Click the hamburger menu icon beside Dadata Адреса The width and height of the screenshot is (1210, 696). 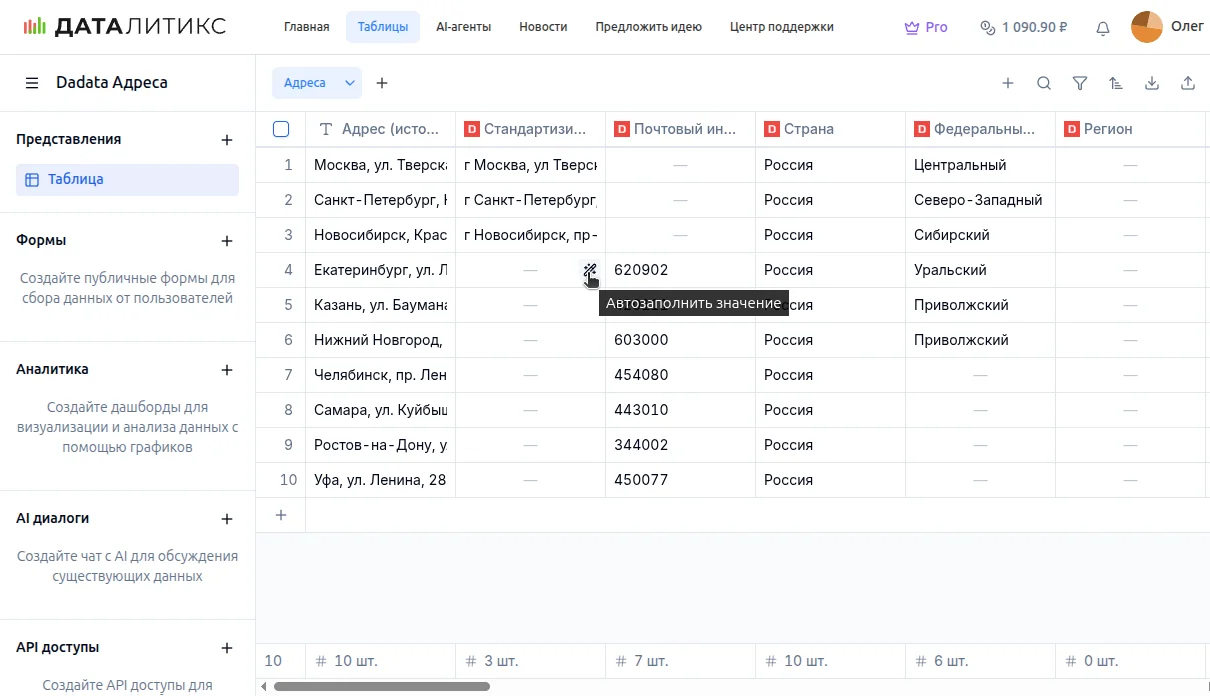32,83
